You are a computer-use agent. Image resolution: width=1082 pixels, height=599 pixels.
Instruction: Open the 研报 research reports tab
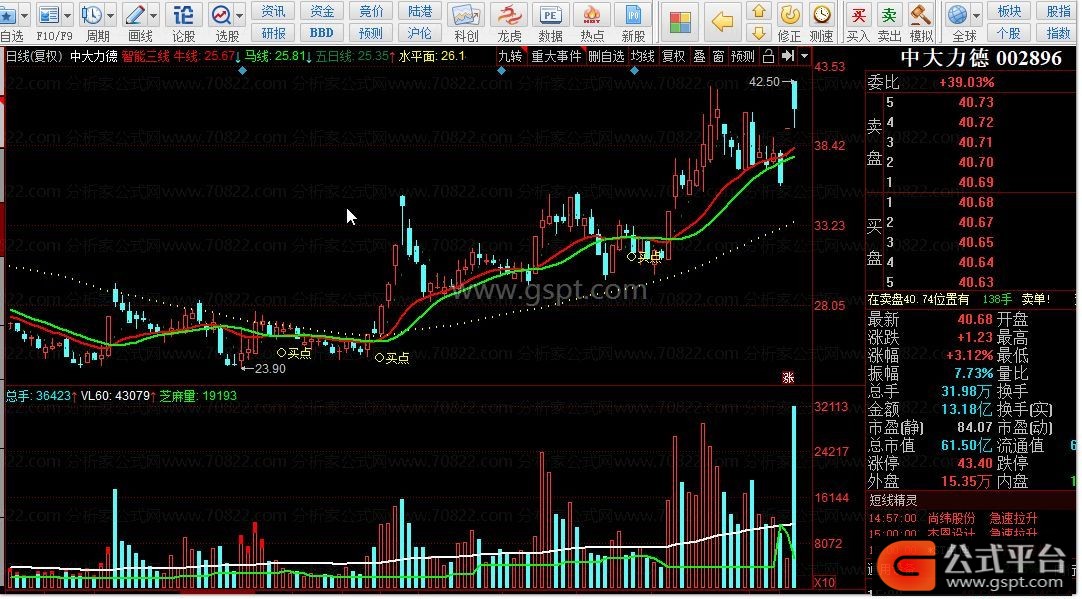point(273,32)
